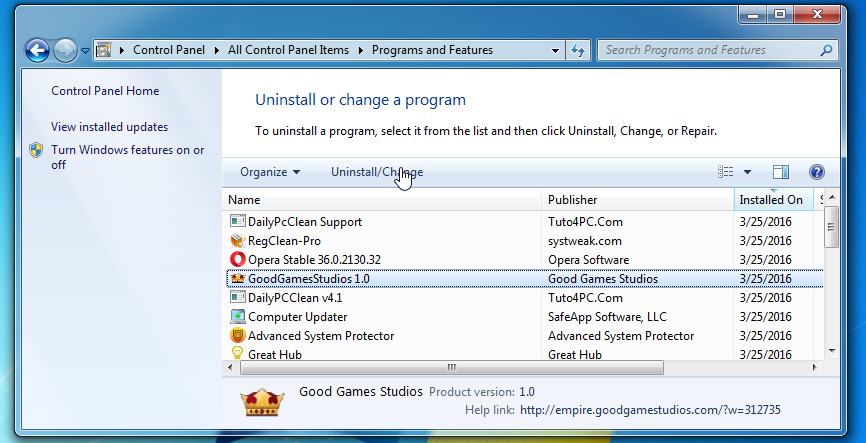
Task: Select Computer Updater entry
Action: point(298,317)
